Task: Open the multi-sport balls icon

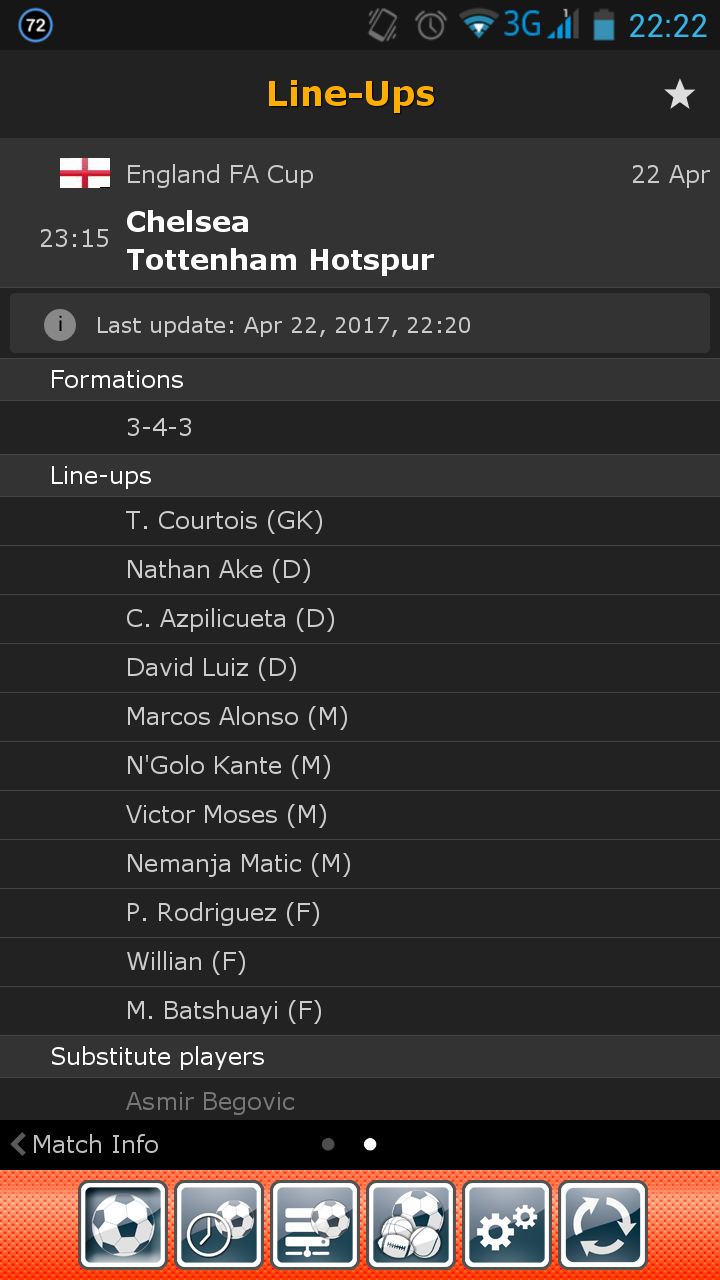Action: pos(411,1226)
